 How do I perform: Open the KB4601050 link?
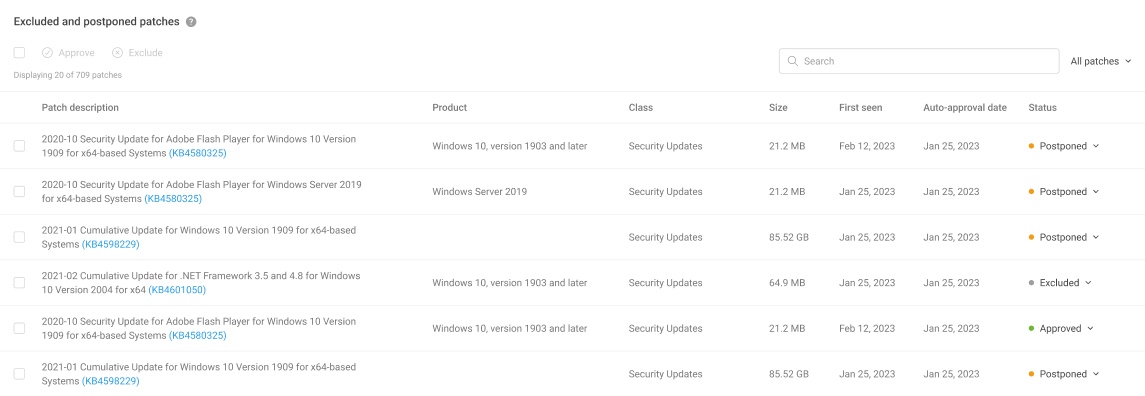[x=177, y=290]
